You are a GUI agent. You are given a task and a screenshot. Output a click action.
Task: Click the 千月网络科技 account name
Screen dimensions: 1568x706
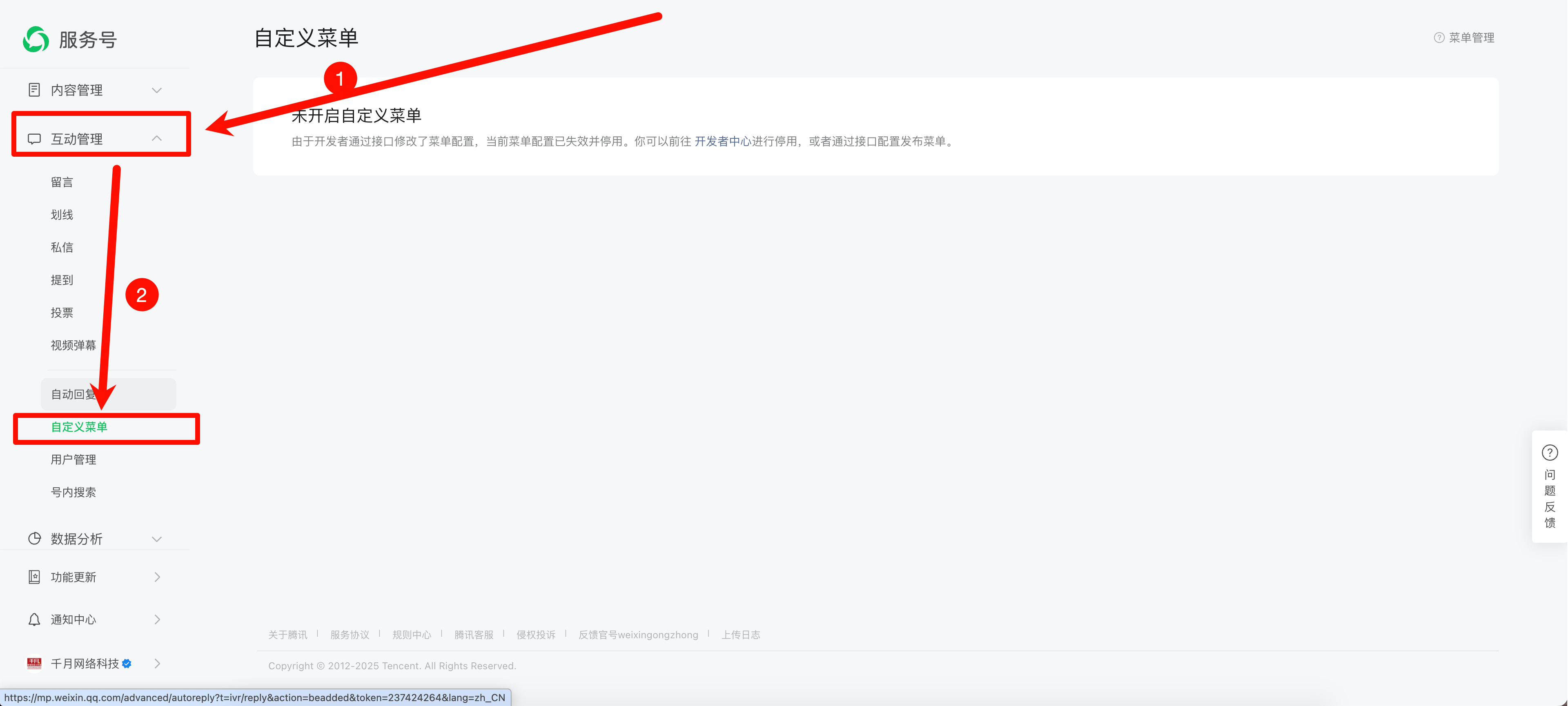pos(85,664)
